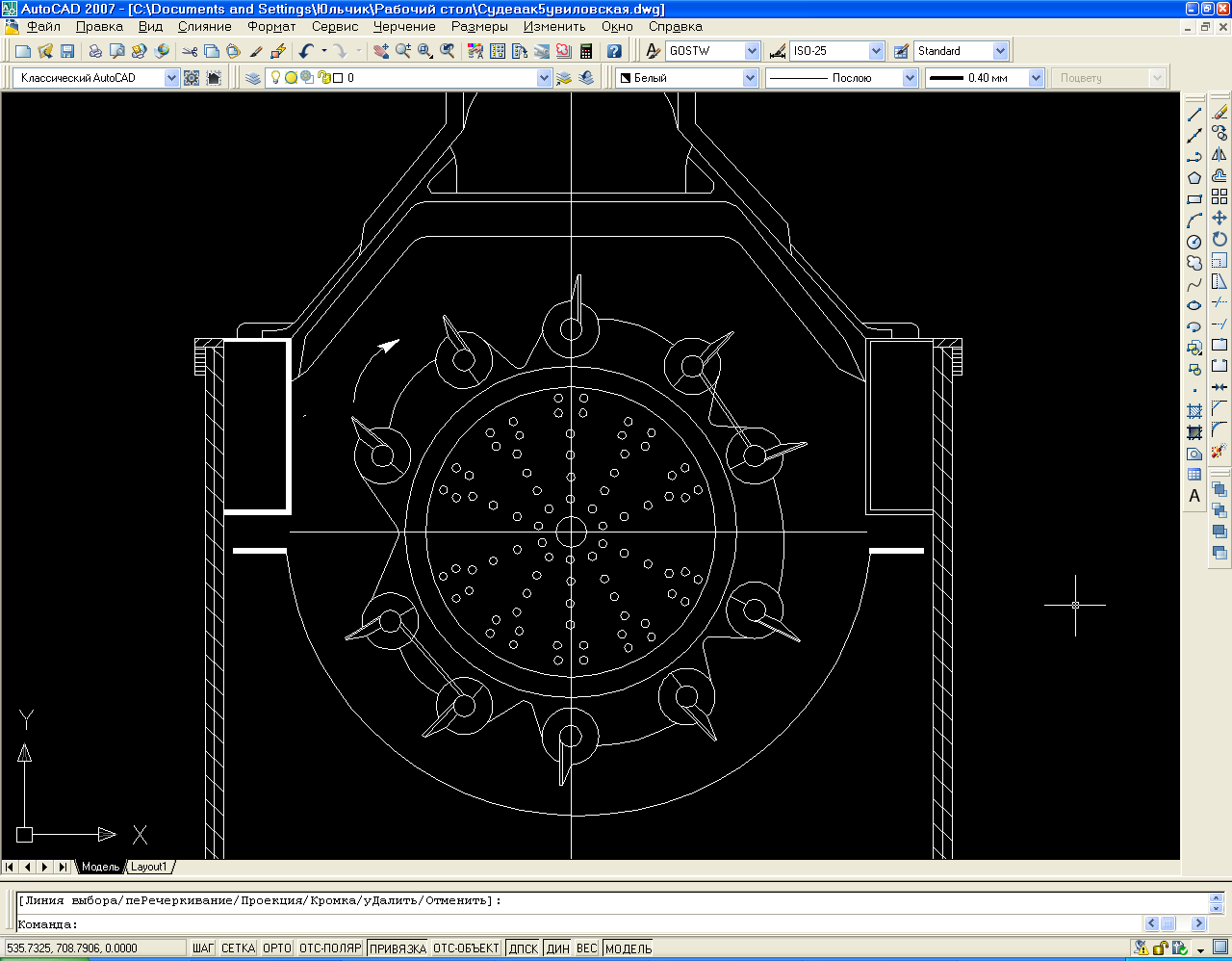1232x961 pixels.
Task: Open the QuickCalc calculator
Action: click(585, 51)
